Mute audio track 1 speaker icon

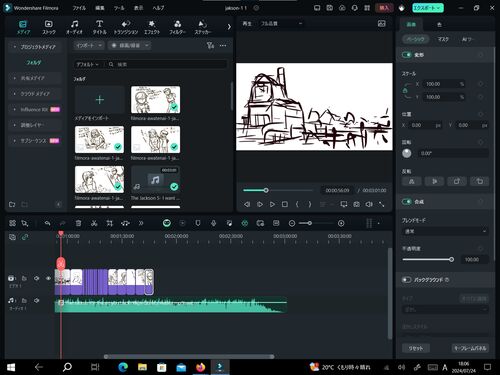coord(37,300)
